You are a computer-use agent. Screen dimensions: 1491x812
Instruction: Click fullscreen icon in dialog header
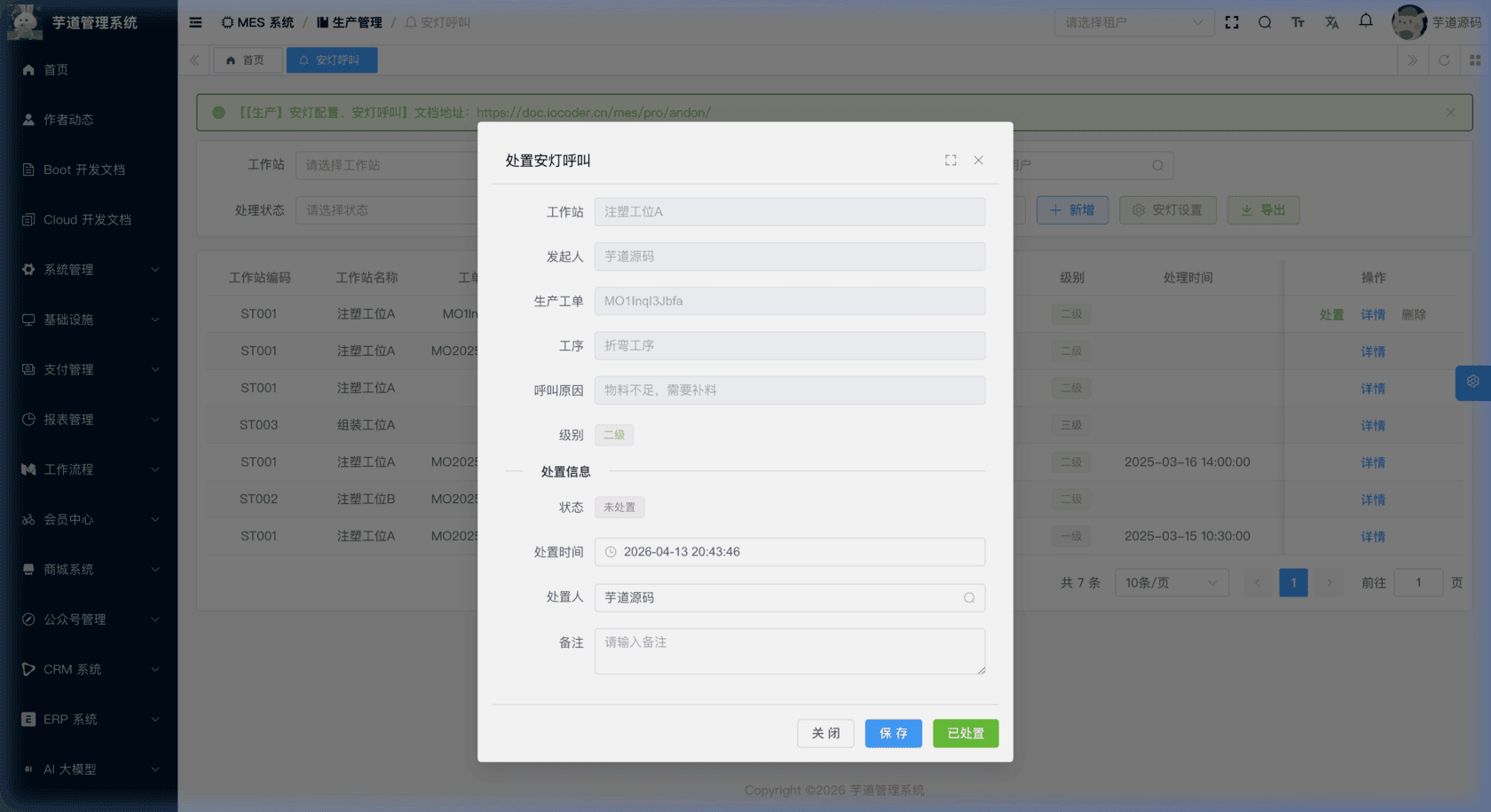point(951,161)
